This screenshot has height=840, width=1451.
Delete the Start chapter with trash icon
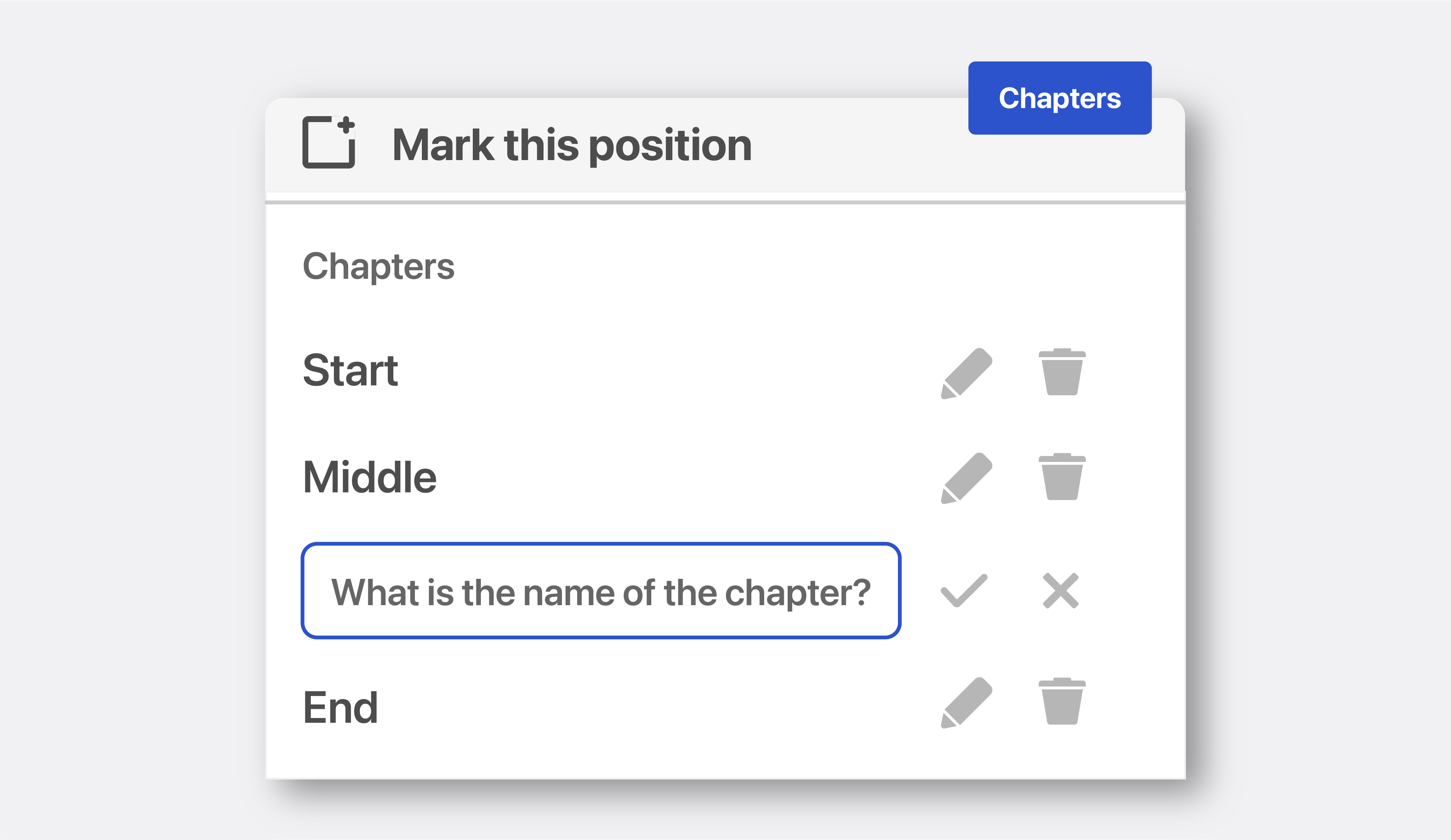pyautogui.click(x=1062, y=372)
